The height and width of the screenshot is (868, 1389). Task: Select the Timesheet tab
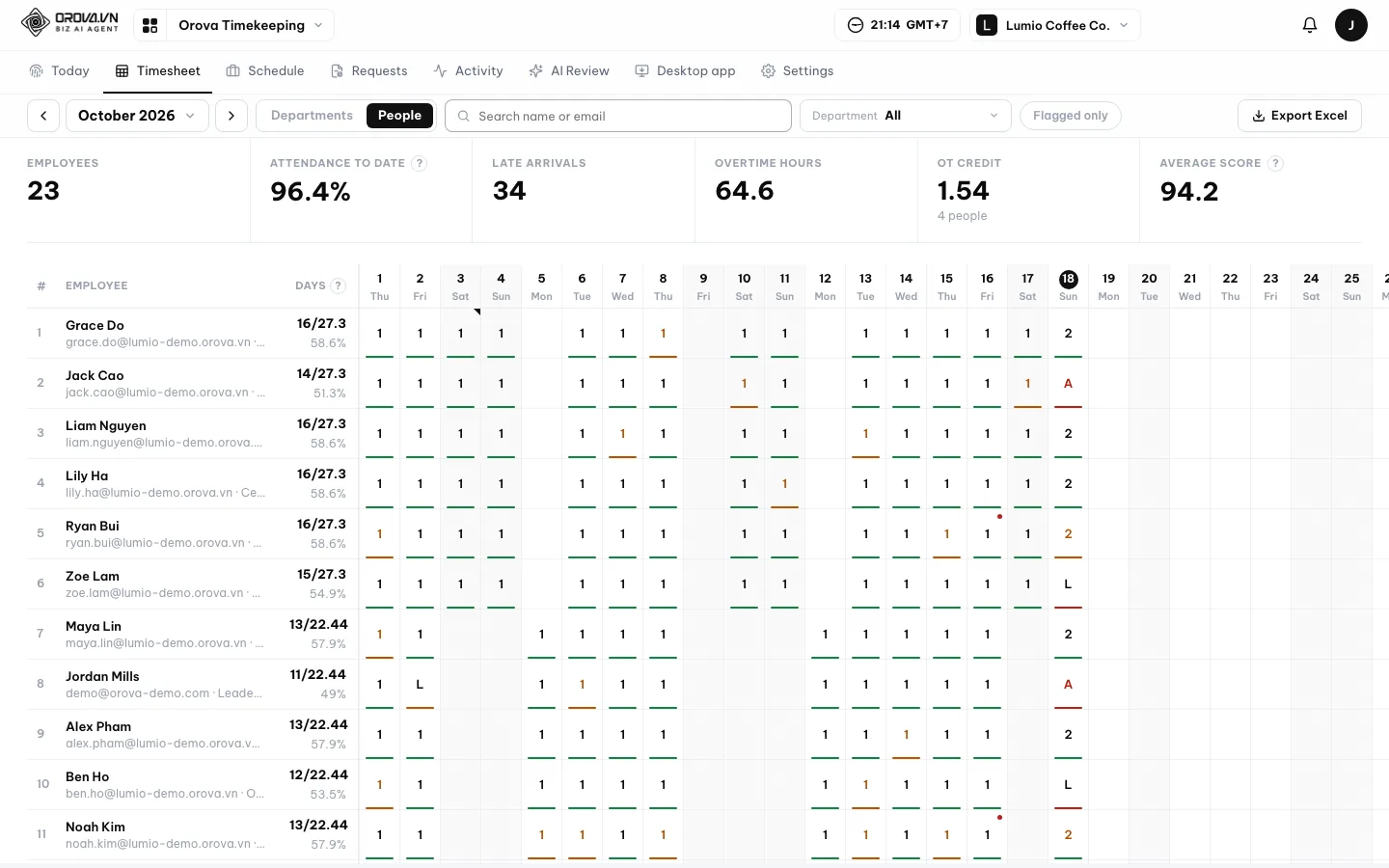pyautogui.click(x=157, y=71)
